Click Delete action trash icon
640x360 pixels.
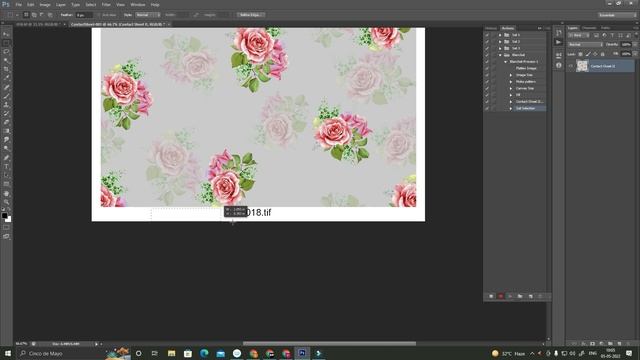pyautogui.click(x=540, y=296)
